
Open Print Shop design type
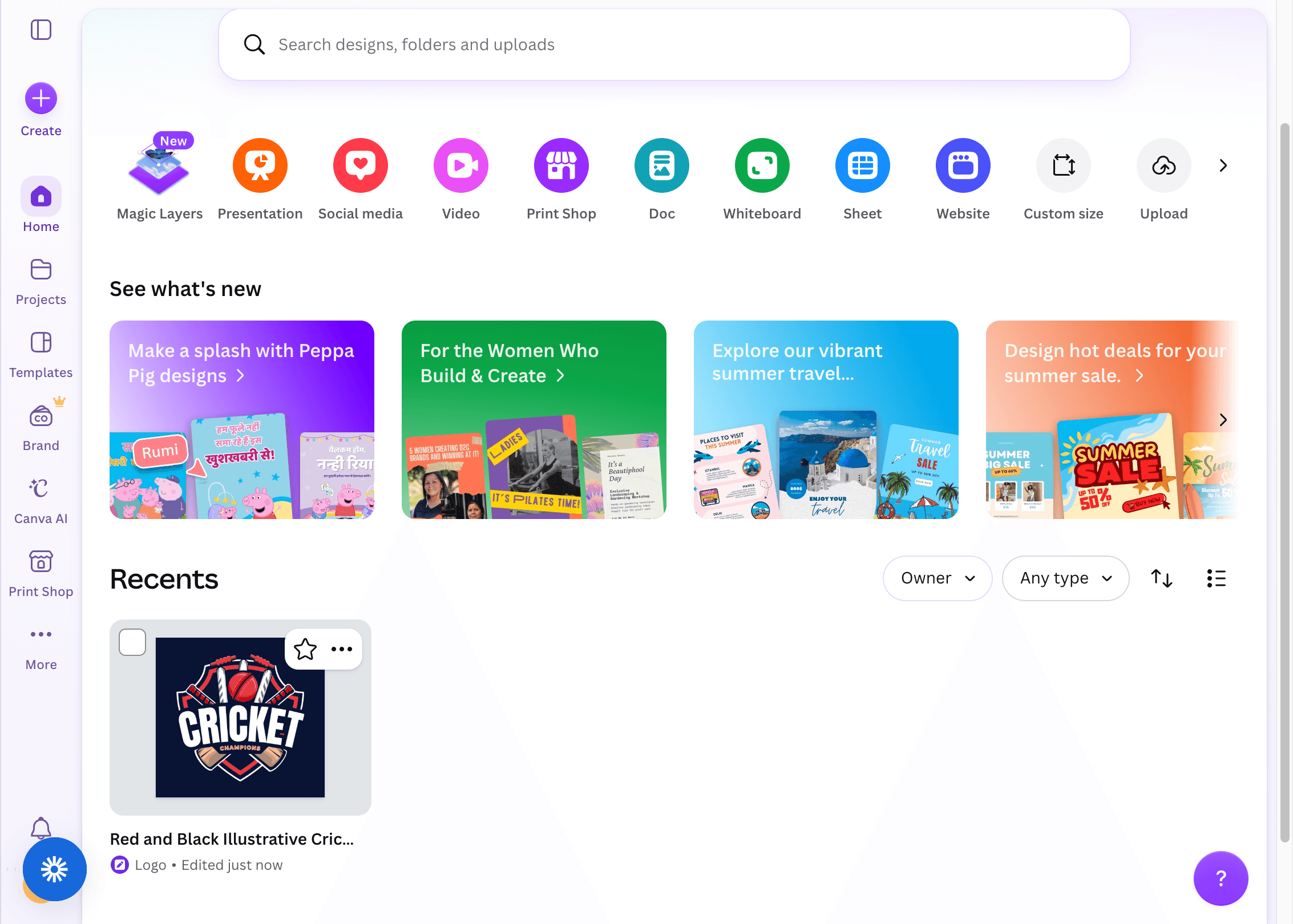click(561, 179)
